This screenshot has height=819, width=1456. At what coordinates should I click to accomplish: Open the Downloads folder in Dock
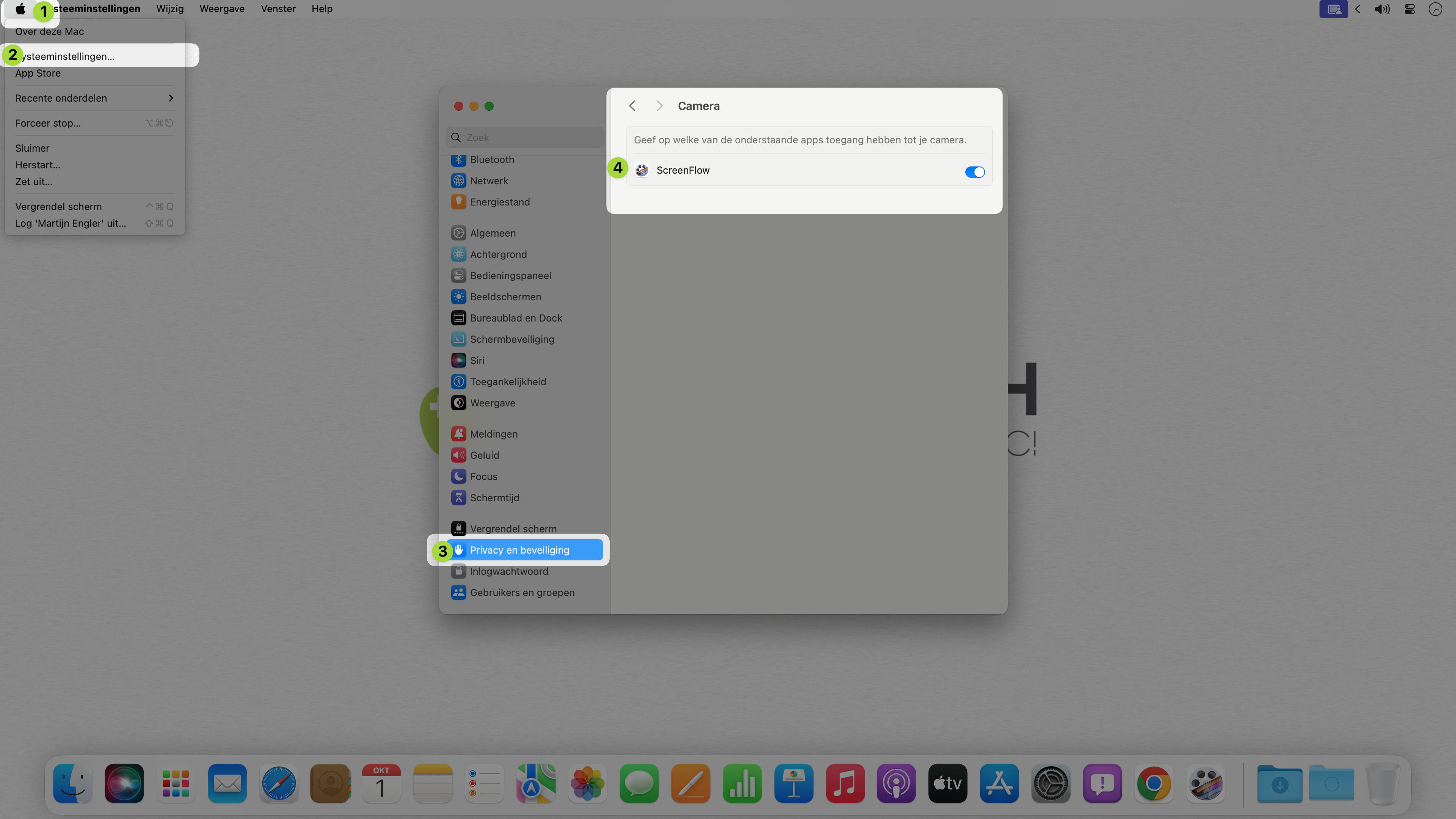click(x=1280, y=784)
